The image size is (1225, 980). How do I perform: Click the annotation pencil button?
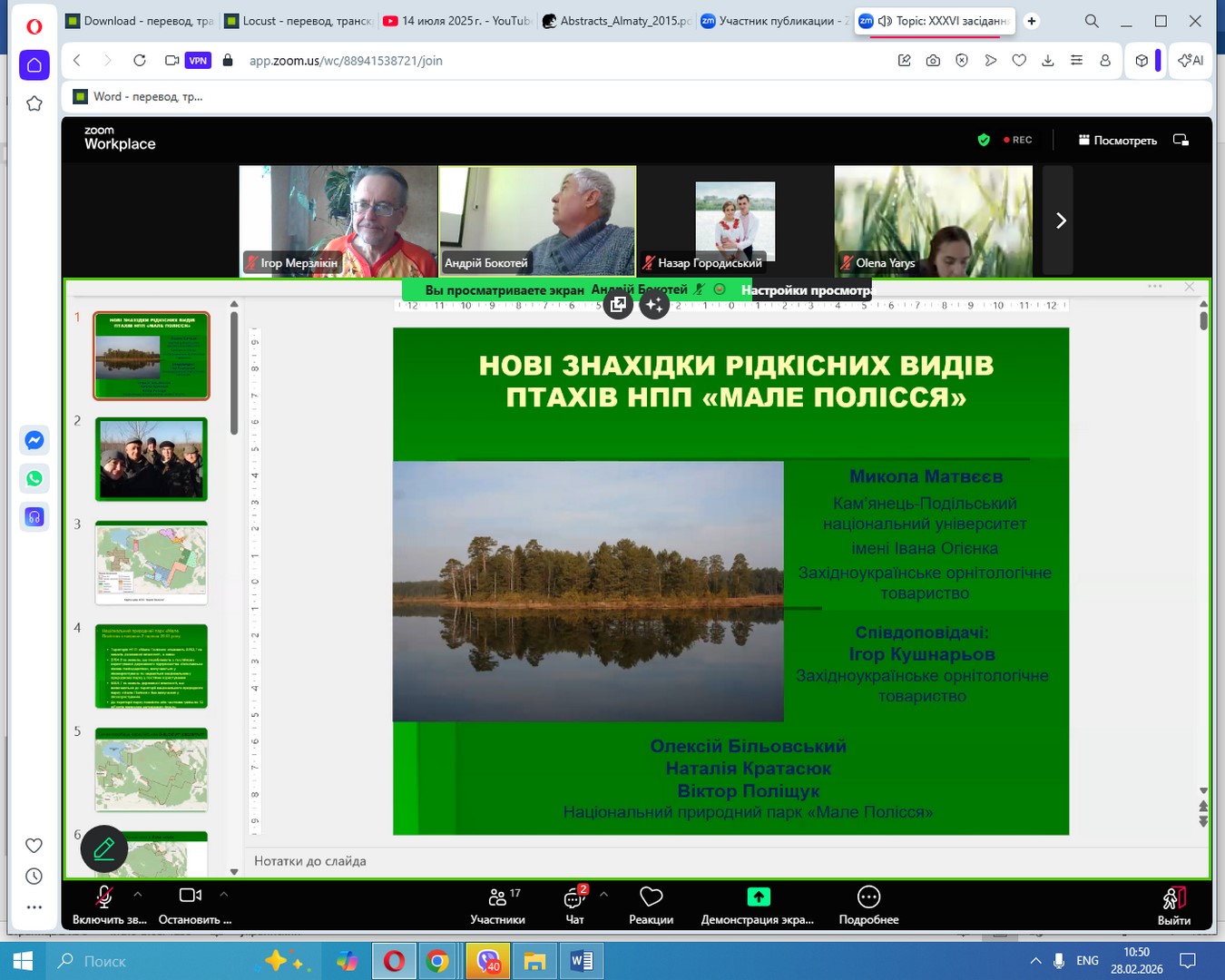104,848
